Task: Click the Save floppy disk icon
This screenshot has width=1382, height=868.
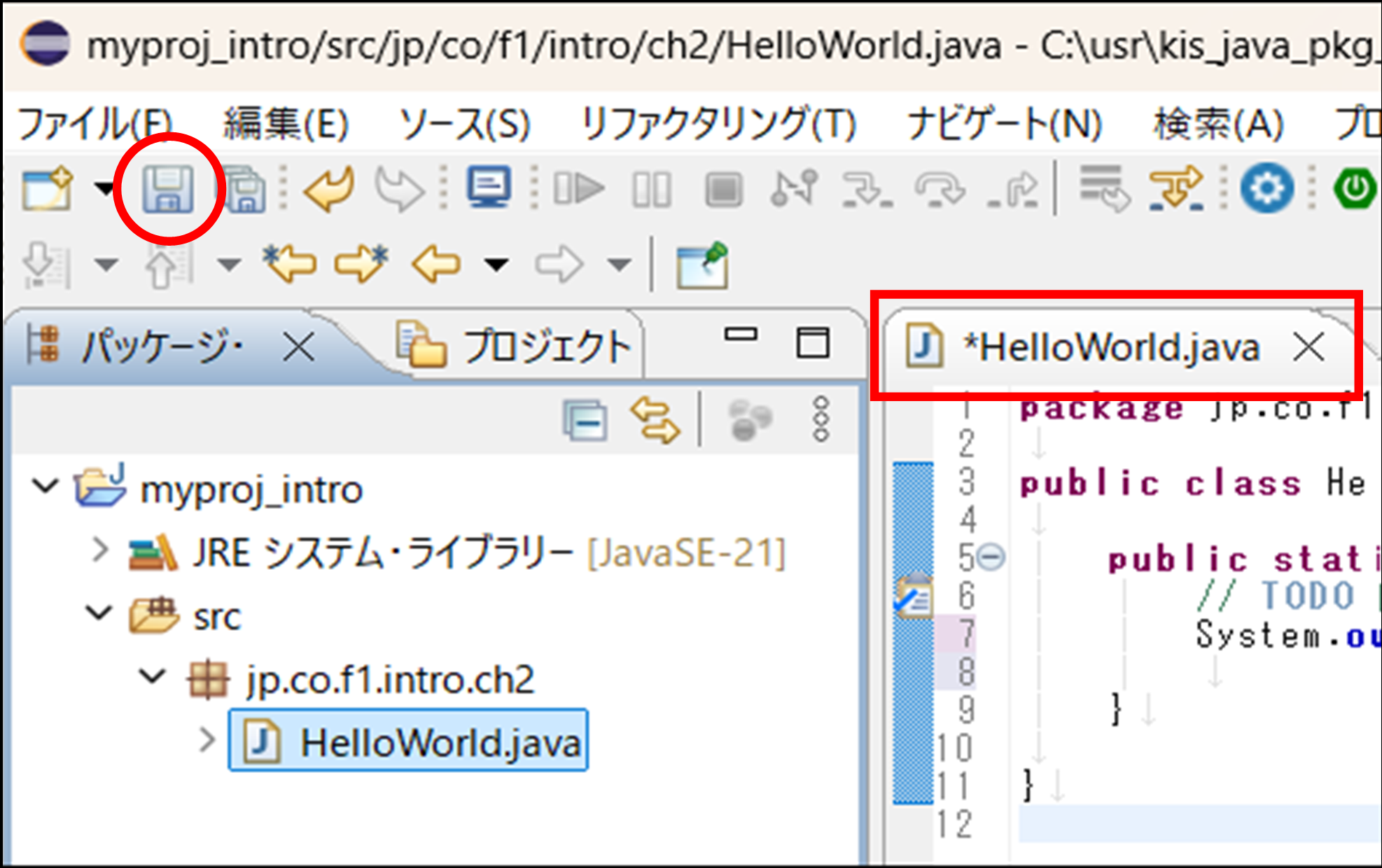Action: pyautogui.click(x=167, y=189)
